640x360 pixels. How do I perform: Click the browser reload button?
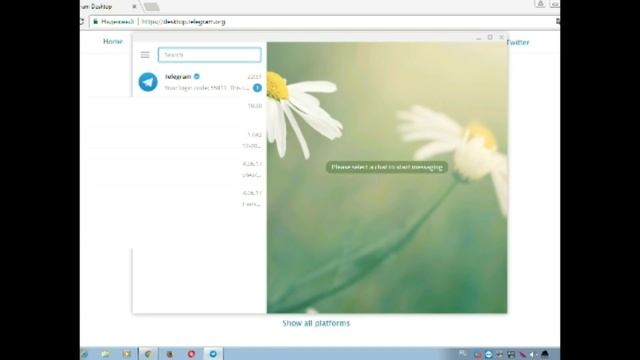point(82,22)
